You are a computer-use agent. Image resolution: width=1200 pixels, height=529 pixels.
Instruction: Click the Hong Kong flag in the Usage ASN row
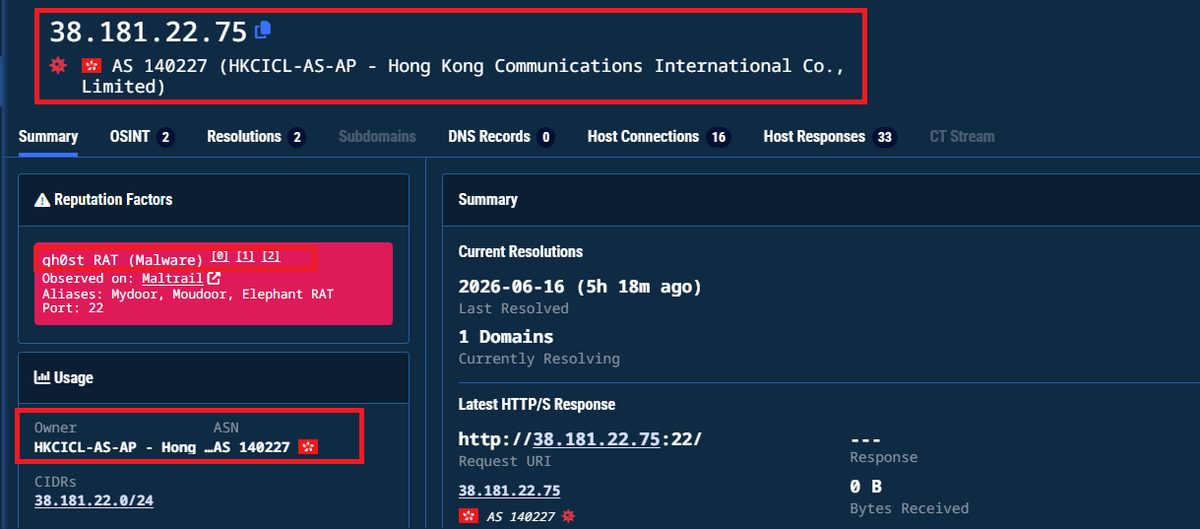click(x=309, y=447)
